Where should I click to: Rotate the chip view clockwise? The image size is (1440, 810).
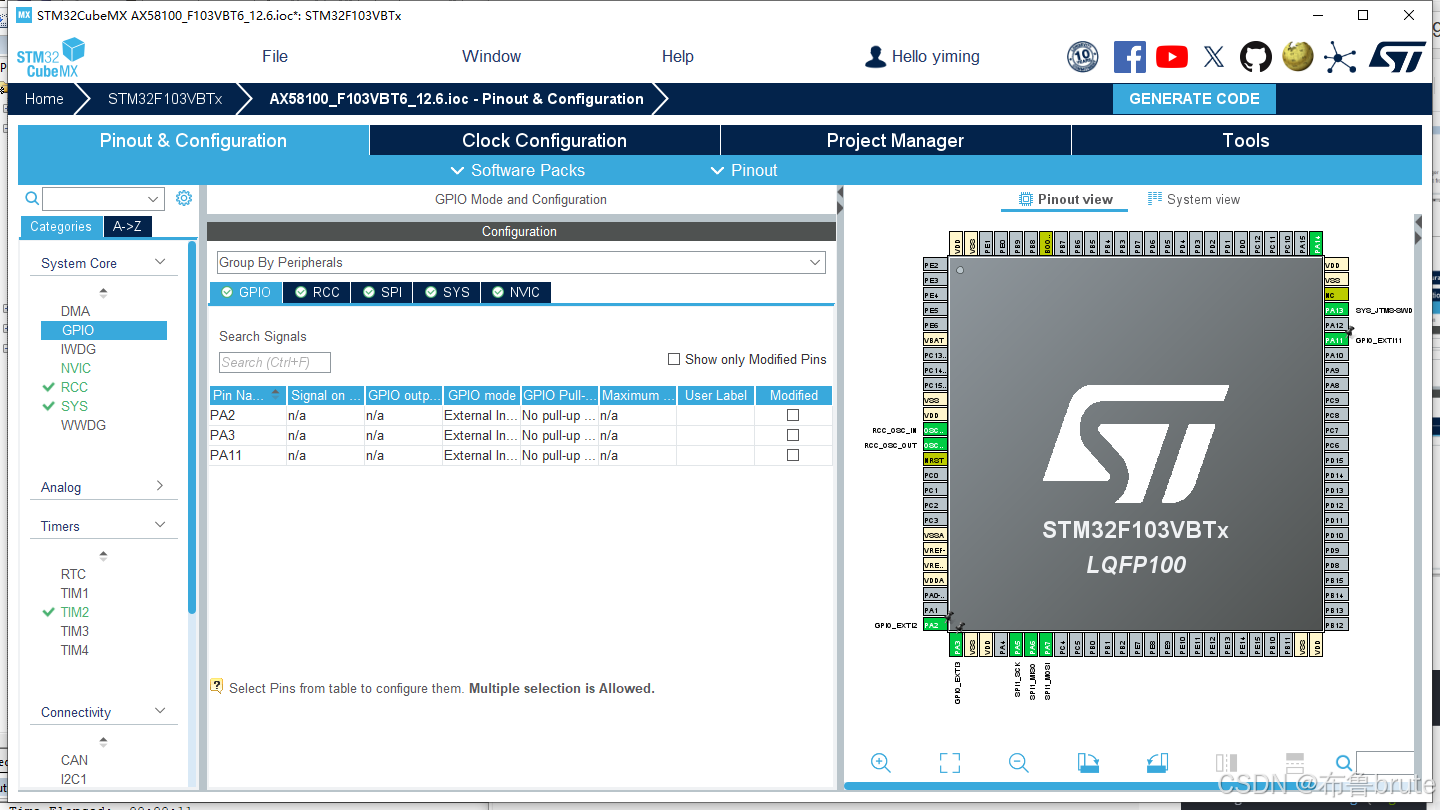pyautogui.click(x=1088, y=763)
